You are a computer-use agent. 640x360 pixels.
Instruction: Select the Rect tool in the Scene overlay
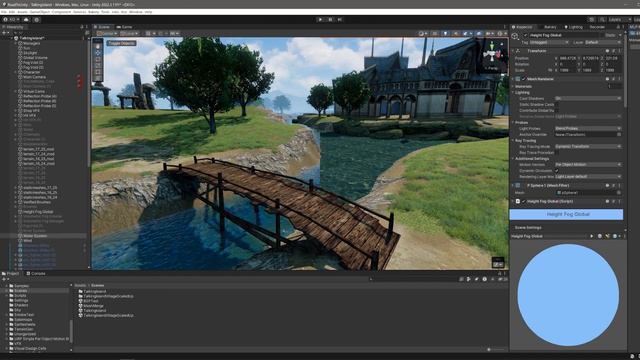point(98,72)
